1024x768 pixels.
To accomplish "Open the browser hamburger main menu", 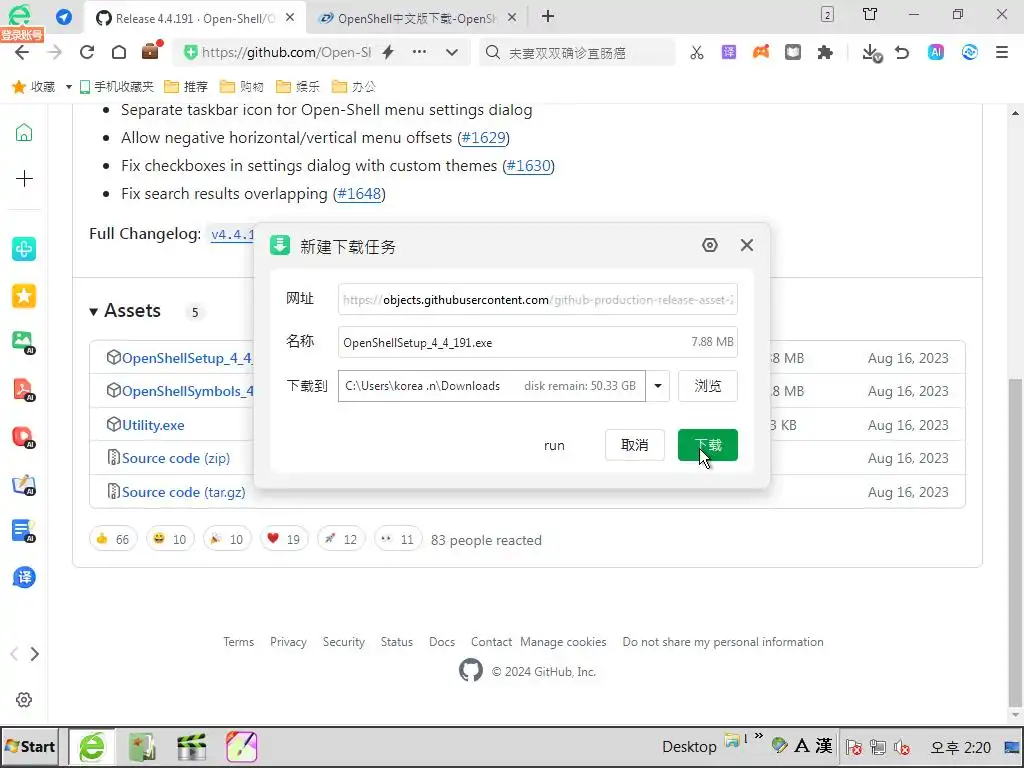I will 1002,52.
